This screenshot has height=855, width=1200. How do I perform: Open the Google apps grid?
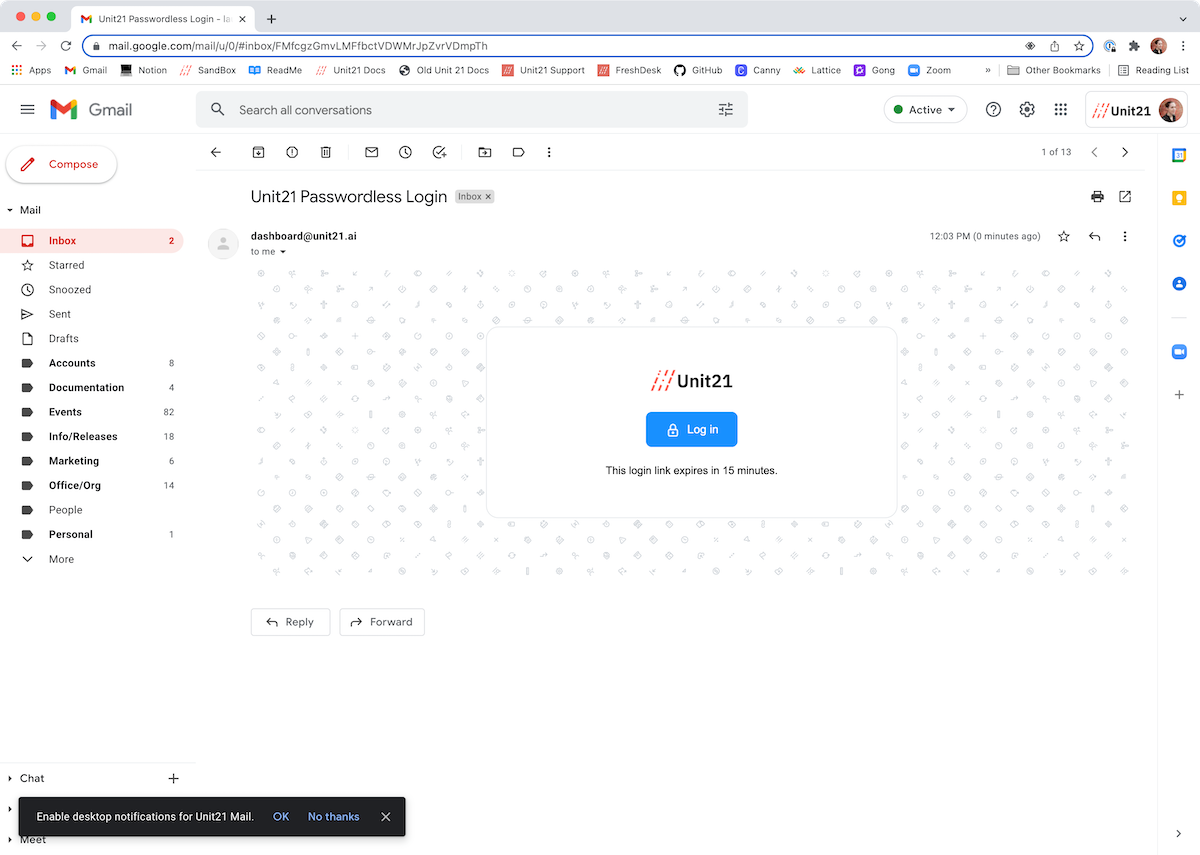[1061, 110]
